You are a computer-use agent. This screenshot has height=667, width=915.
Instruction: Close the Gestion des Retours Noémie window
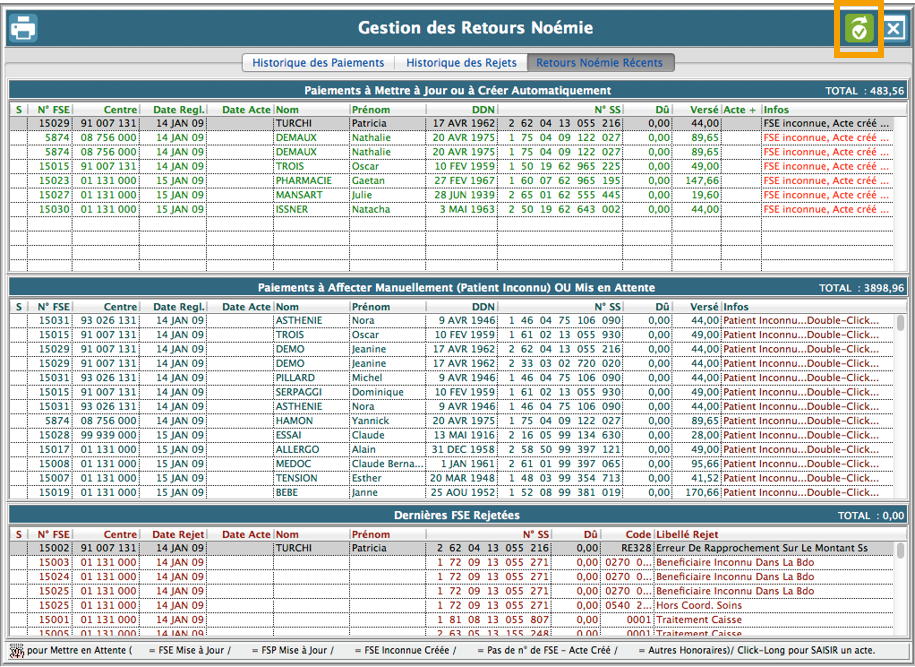[x=893, y=28]
